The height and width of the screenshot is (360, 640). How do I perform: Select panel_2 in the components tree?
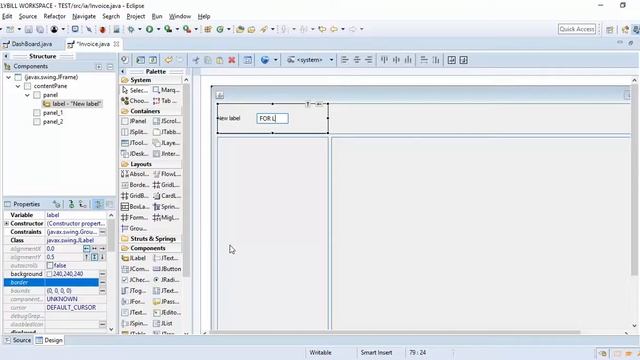click(53, 122)
